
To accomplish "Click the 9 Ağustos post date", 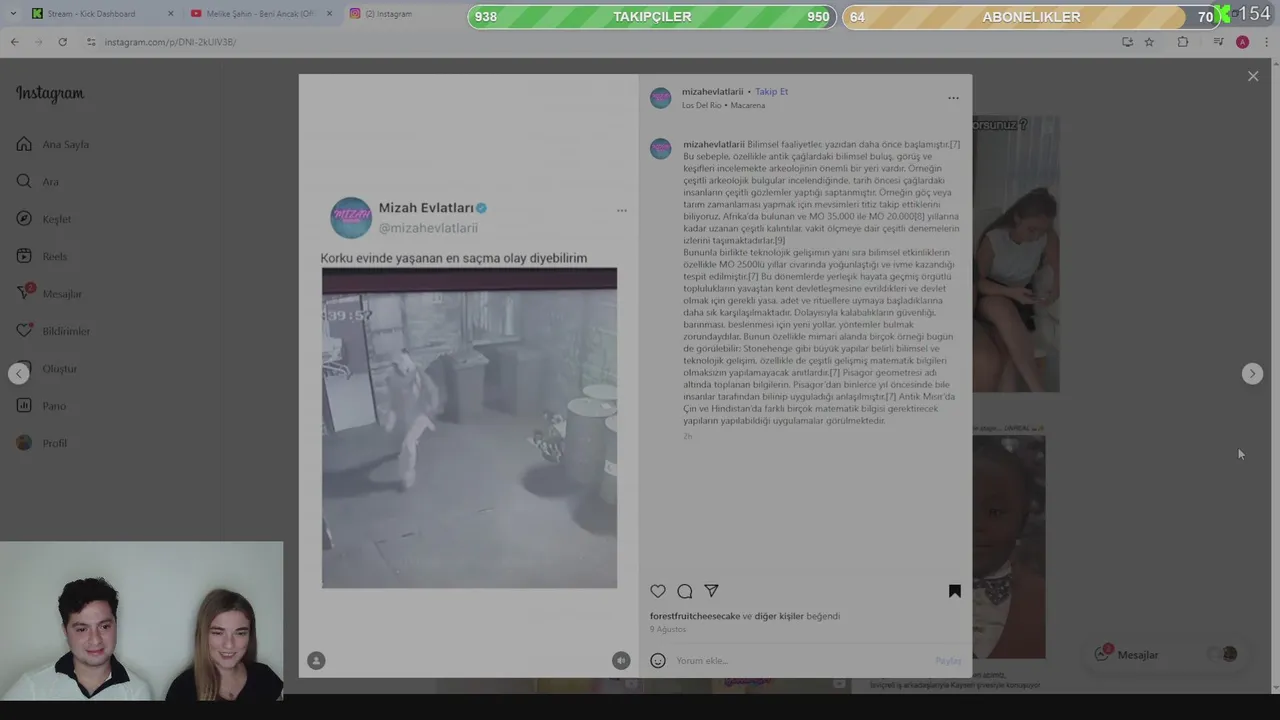I will [x=668, y=630].
